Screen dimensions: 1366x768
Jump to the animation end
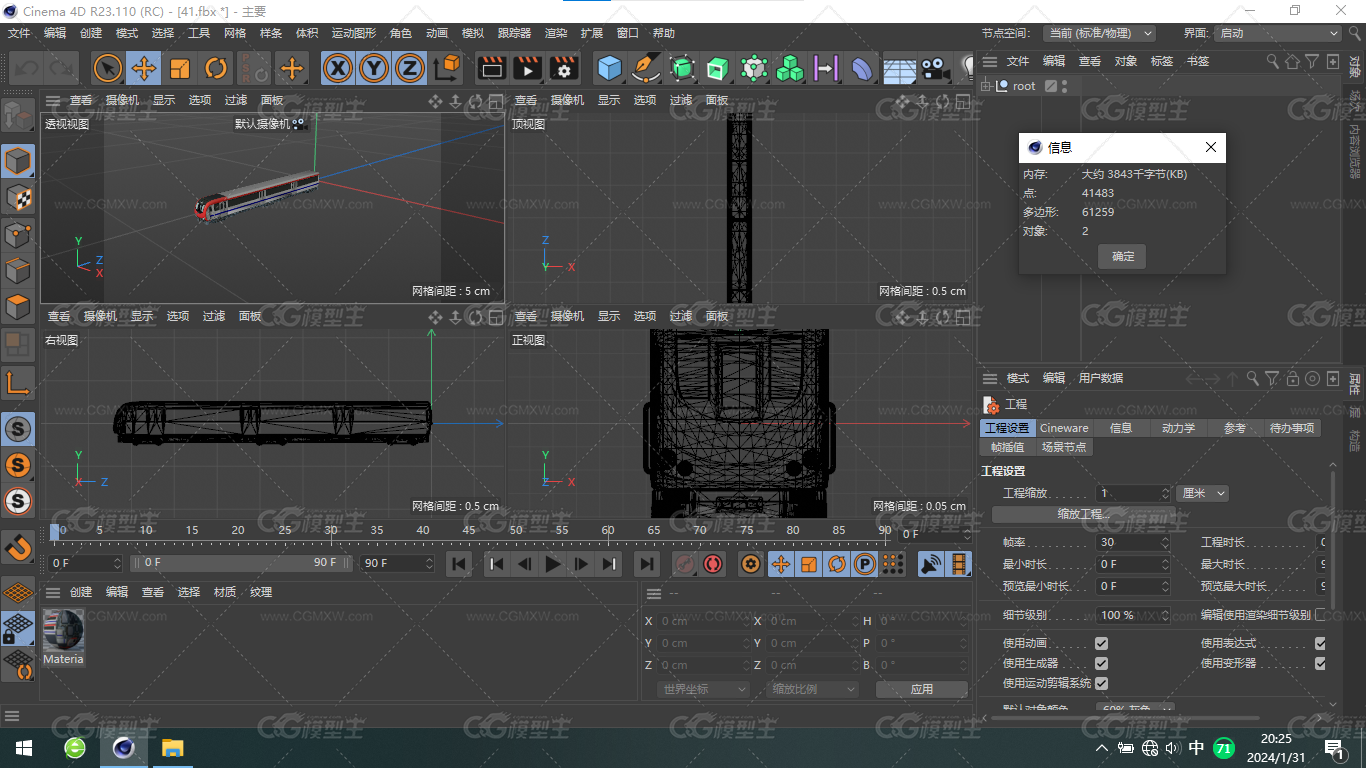click(x=647, y=564)
